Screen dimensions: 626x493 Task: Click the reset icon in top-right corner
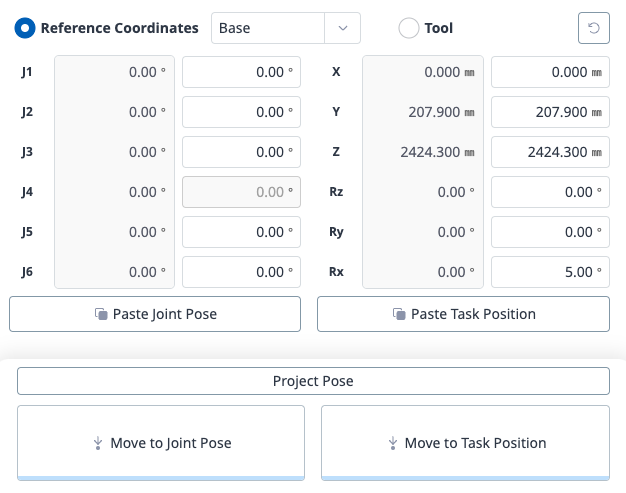pos(594,28)
